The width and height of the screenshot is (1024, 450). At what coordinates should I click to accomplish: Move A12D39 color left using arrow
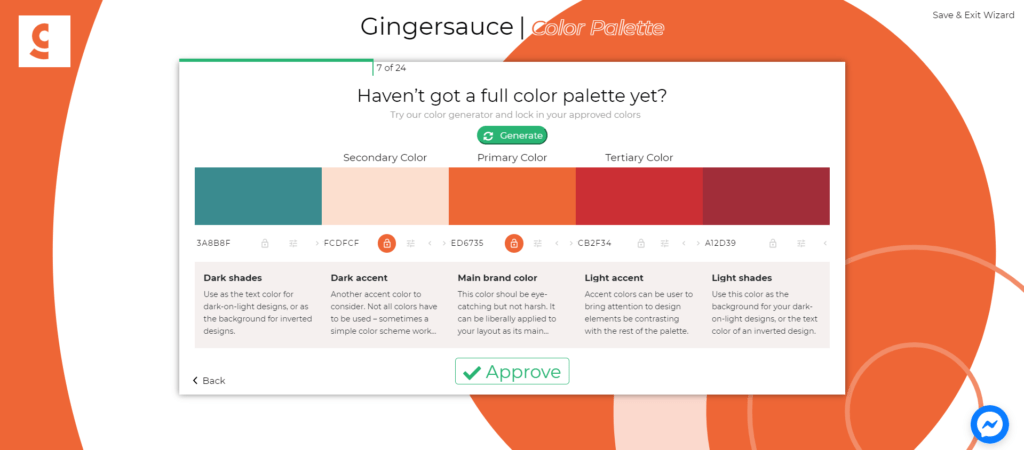825,244
